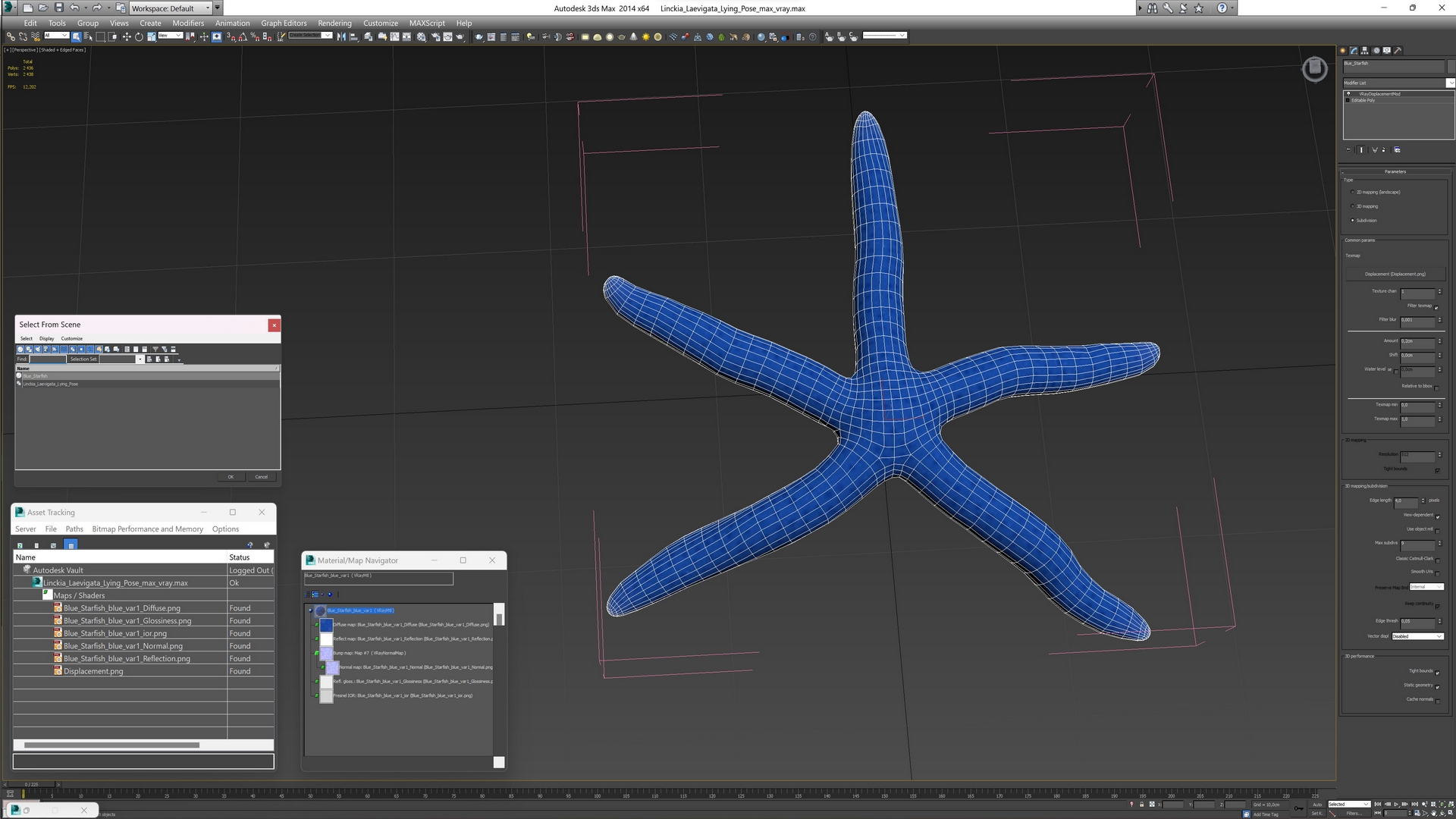The image size is (1456, 819).
Task: Open the Hierarchy command panel tab
Action: [1365, 51]
